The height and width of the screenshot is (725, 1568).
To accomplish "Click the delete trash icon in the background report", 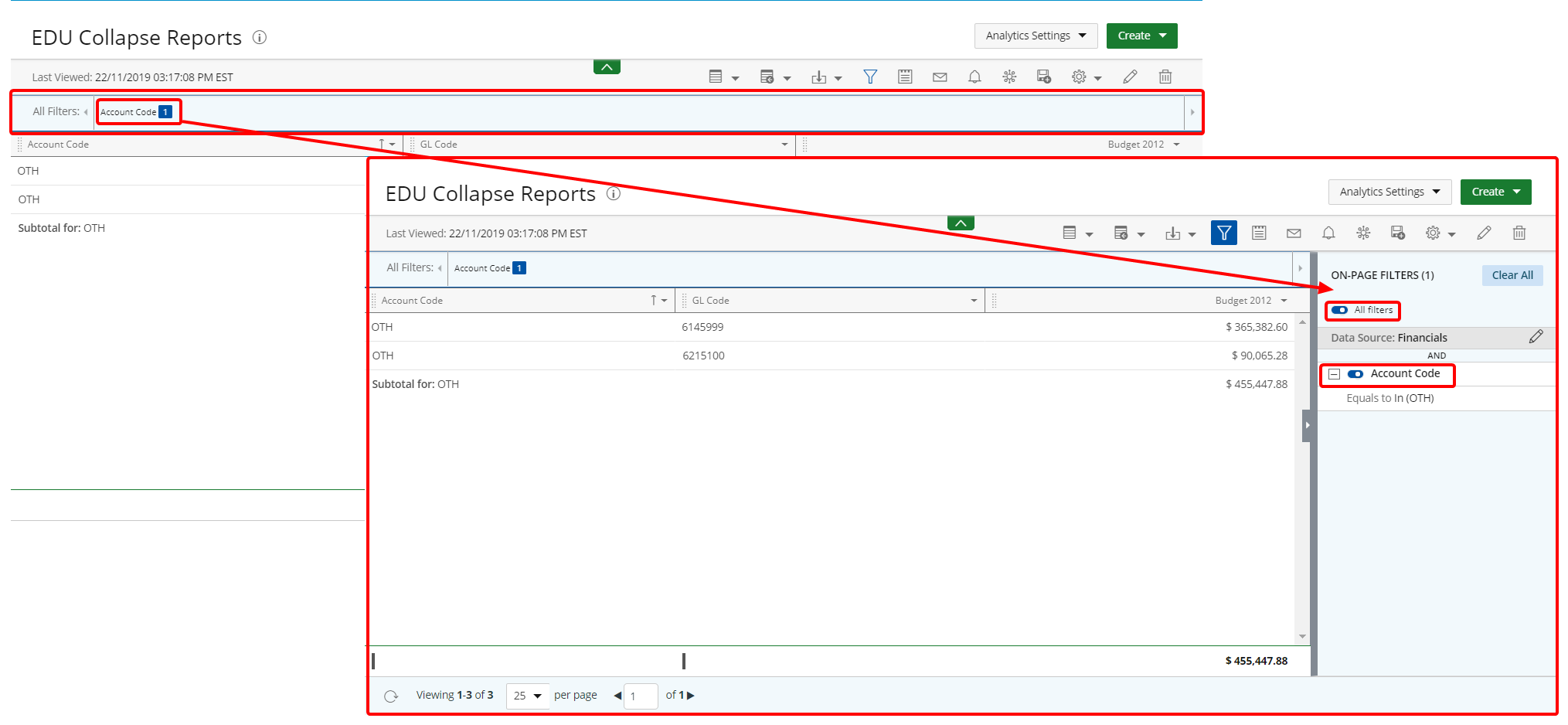I will 1165,77.
